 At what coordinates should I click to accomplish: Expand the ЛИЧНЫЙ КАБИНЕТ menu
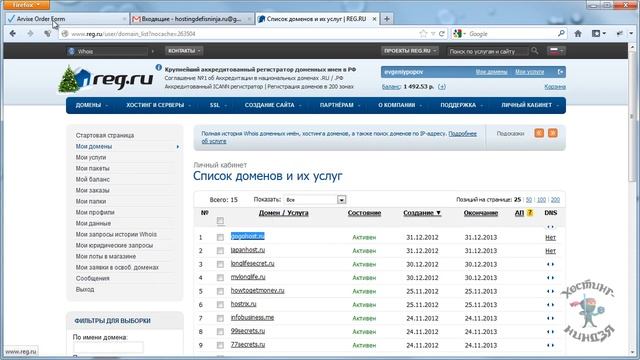click(x=529, y=105)
